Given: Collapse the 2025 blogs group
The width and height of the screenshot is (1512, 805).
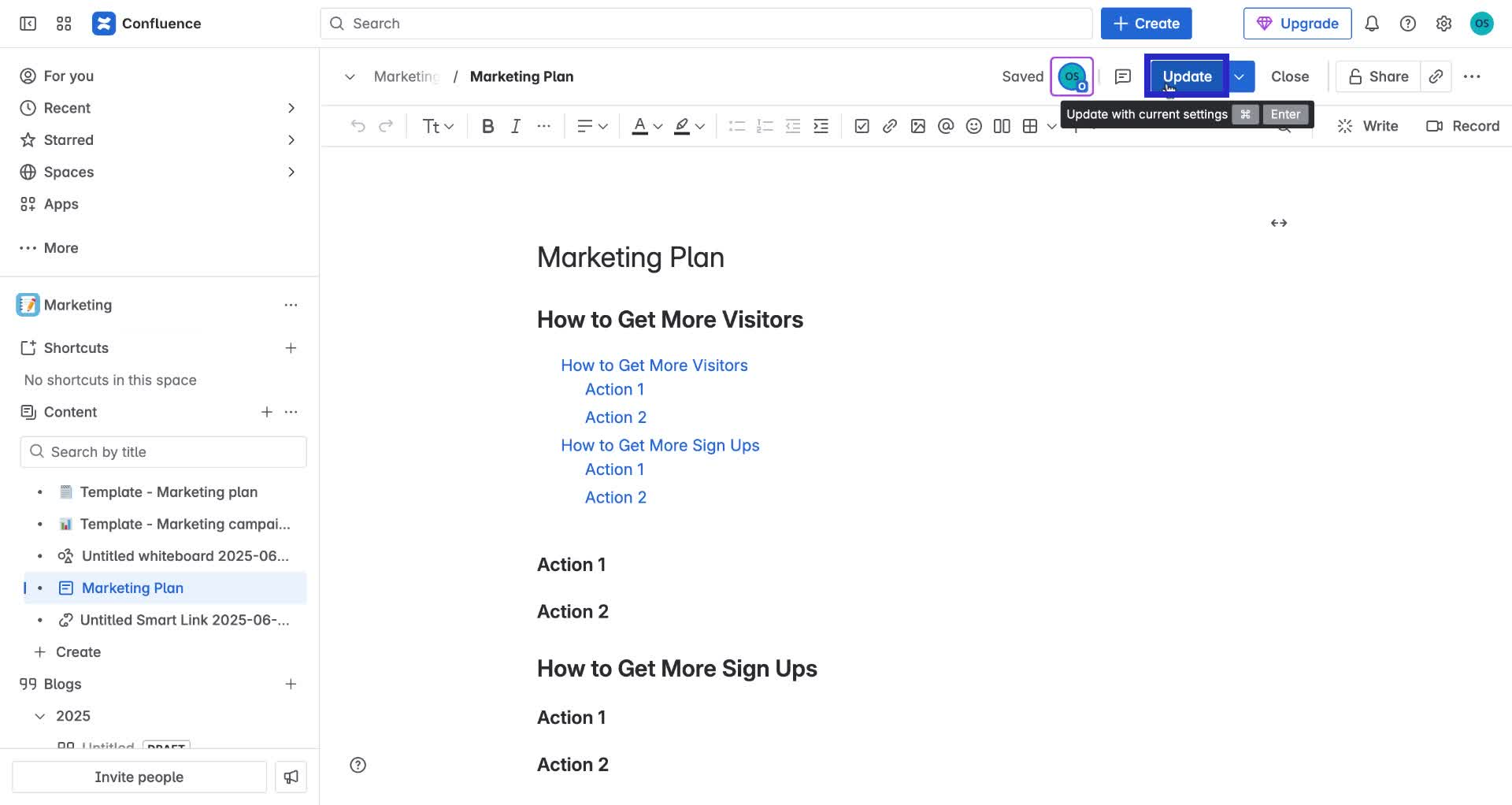Looking at the screenshot, I should pos(40,715).
